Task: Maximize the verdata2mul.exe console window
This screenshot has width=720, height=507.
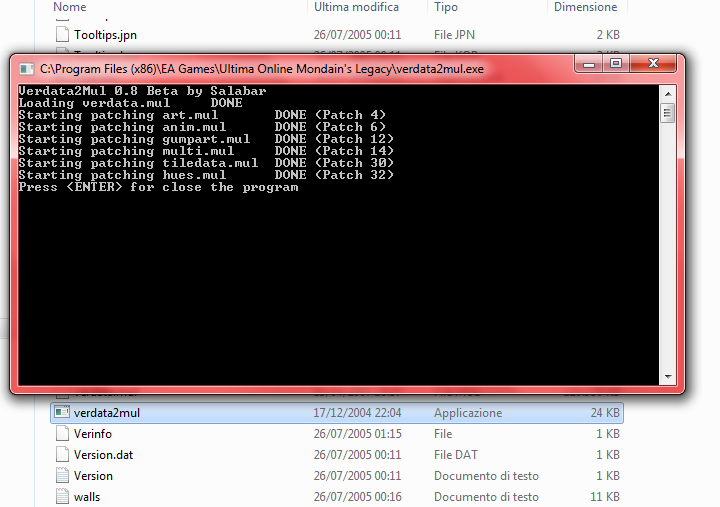Action: (616, 64)
